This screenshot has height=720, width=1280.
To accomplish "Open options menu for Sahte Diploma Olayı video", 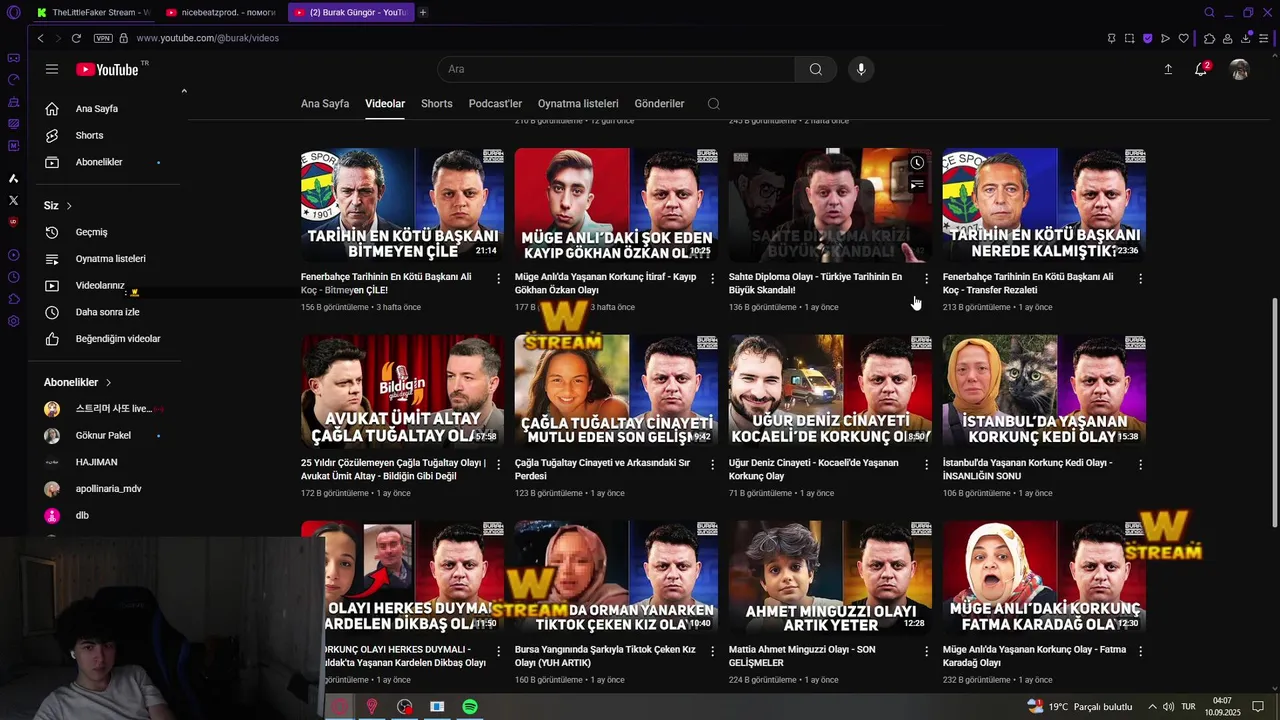I will (x=926, y=278).
